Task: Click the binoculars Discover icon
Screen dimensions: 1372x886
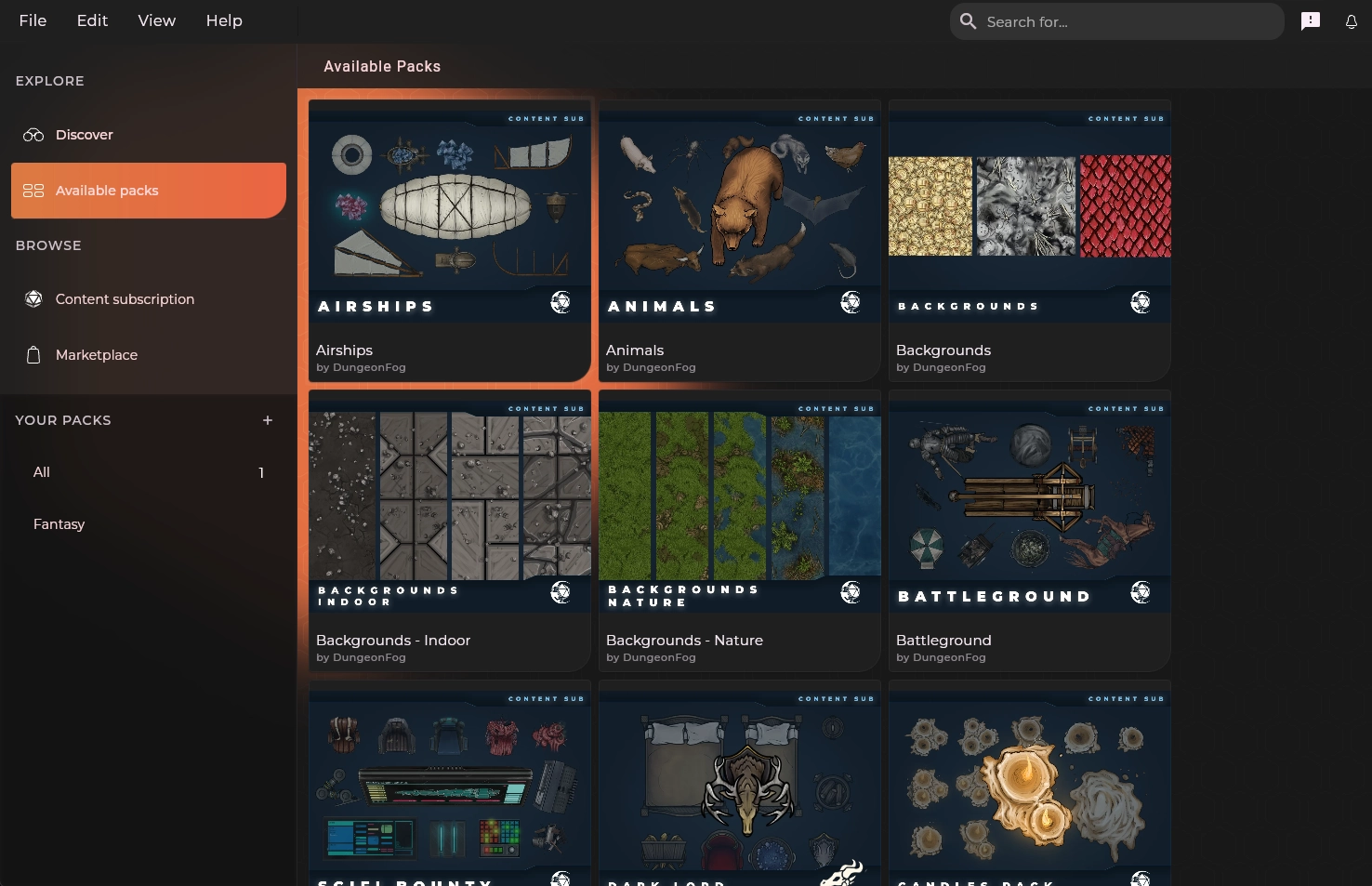Action: 33,135
